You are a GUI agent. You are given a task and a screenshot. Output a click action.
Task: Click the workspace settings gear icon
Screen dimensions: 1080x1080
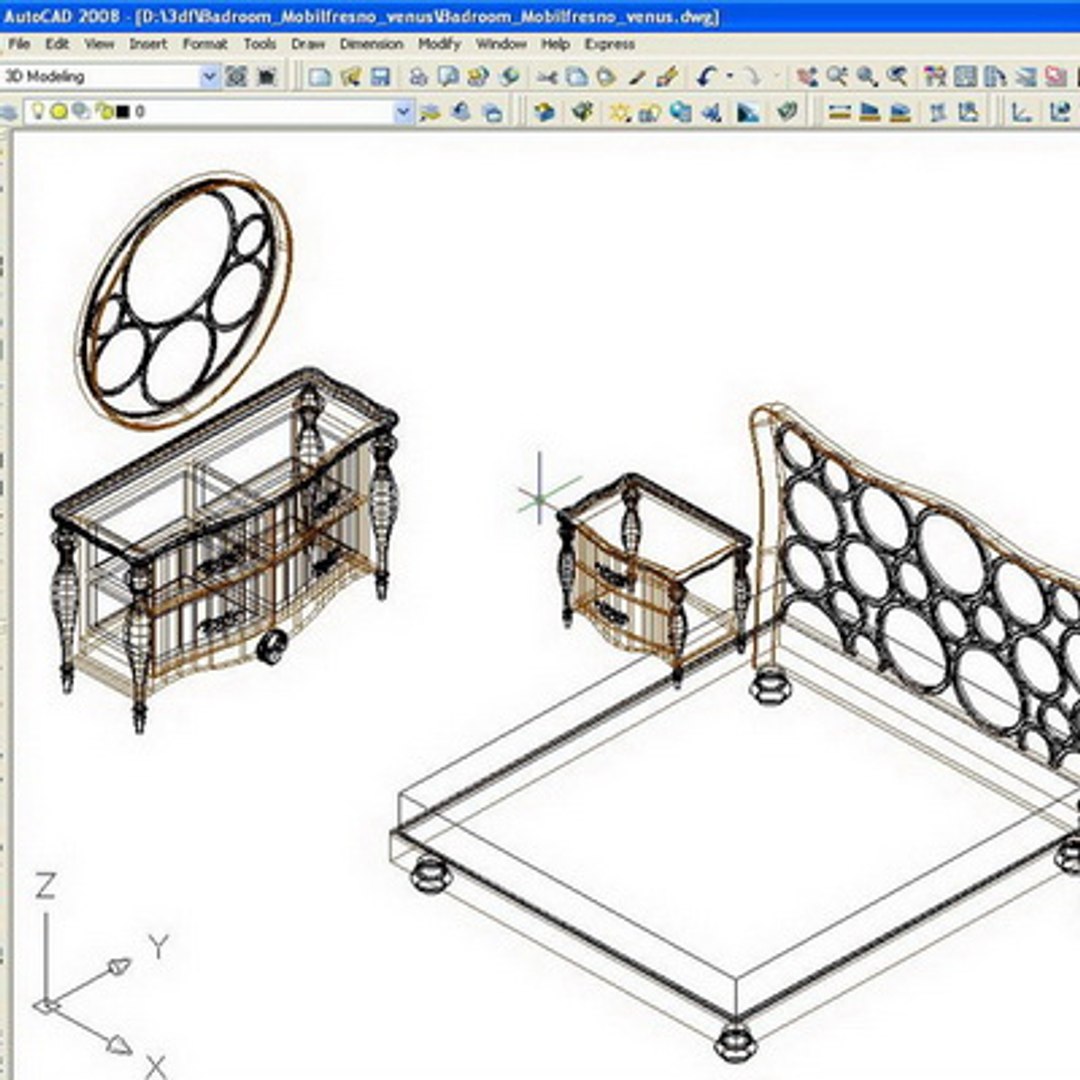click(x=236, y=76)
